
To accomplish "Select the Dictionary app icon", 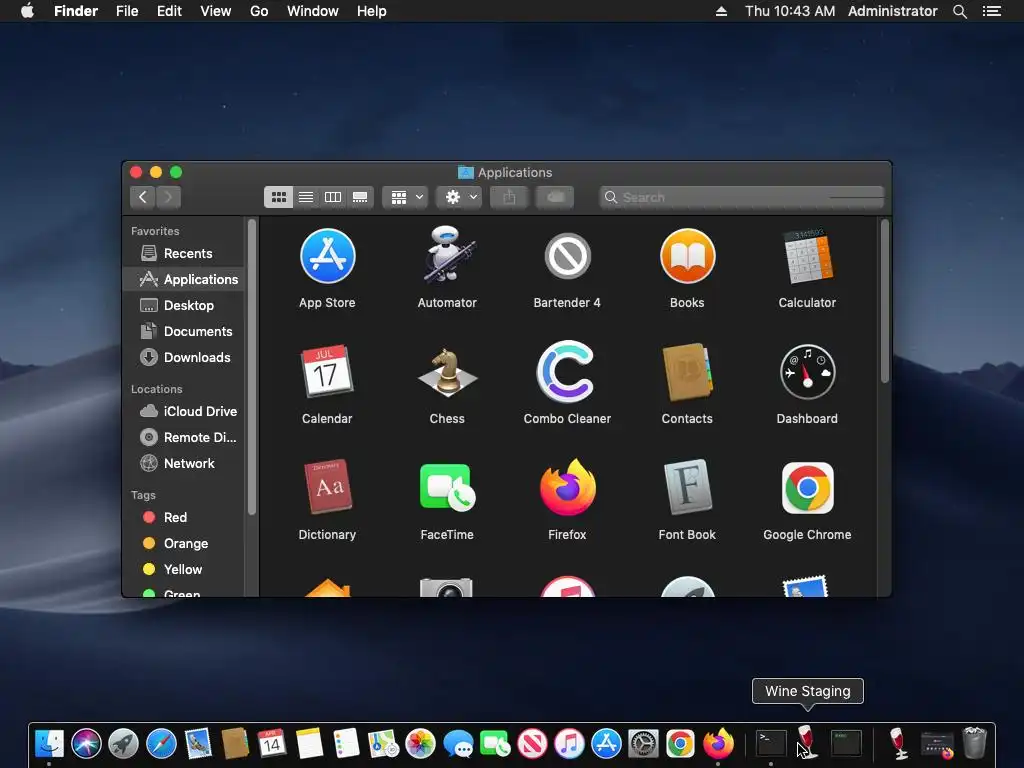I will [327, 487].
